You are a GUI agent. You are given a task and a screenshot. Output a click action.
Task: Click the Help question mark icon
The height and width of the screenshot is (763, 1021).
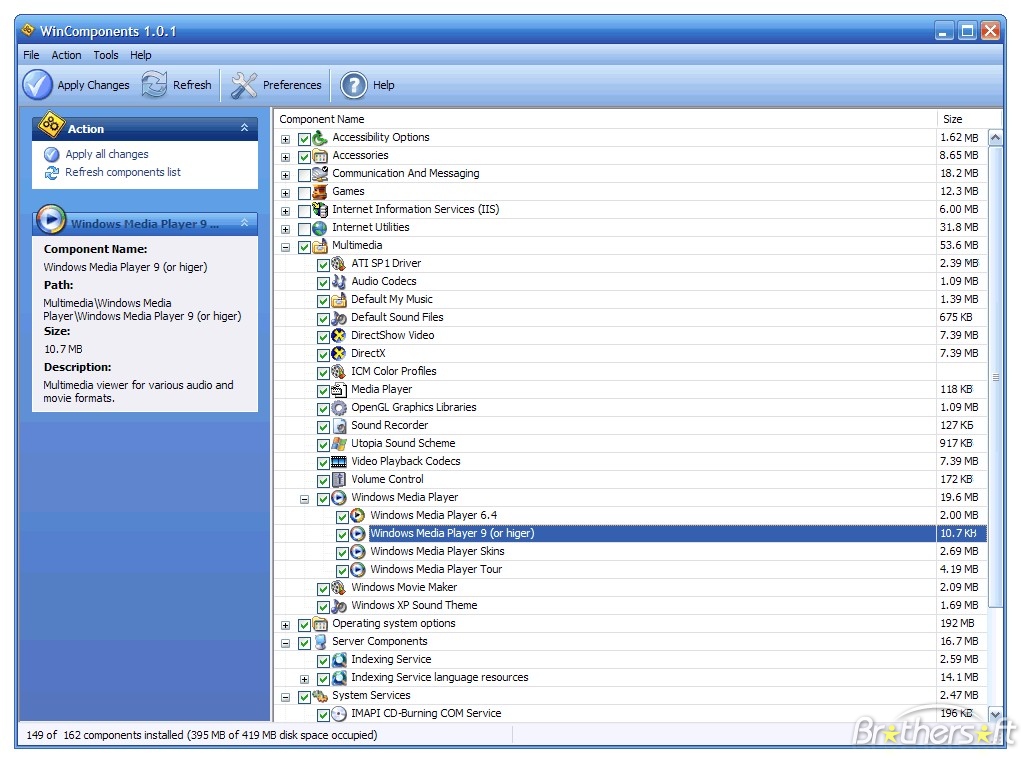(354, 85)
